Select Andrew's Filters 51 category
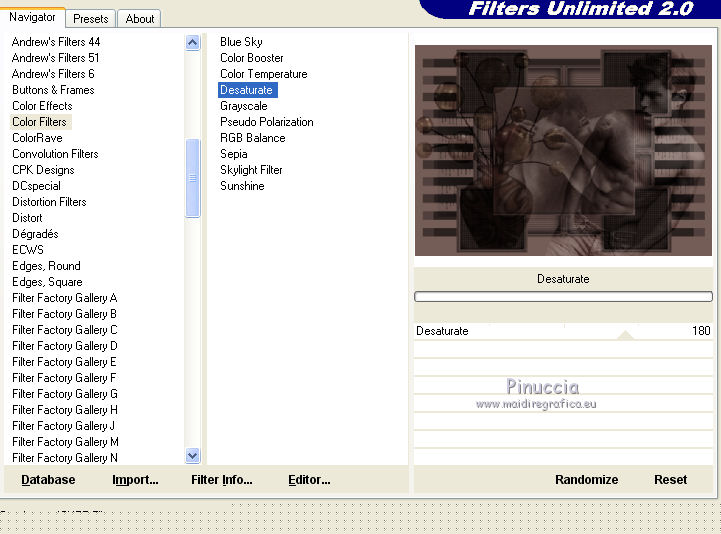 [55, 58]
